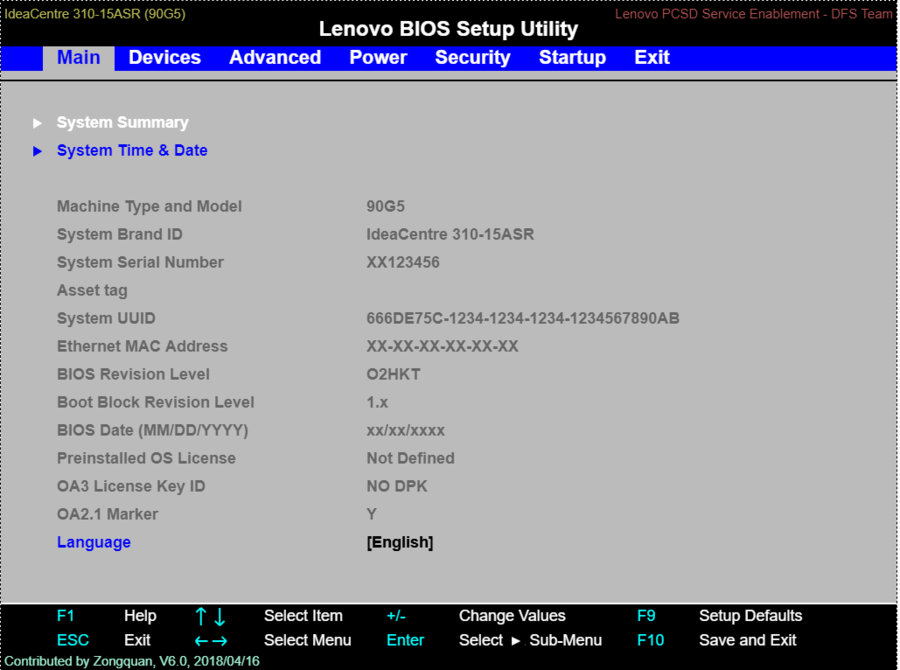Go to the Power tab
Image resolution: width=900 pixels, height=670 pixels.
coord(378,58)
